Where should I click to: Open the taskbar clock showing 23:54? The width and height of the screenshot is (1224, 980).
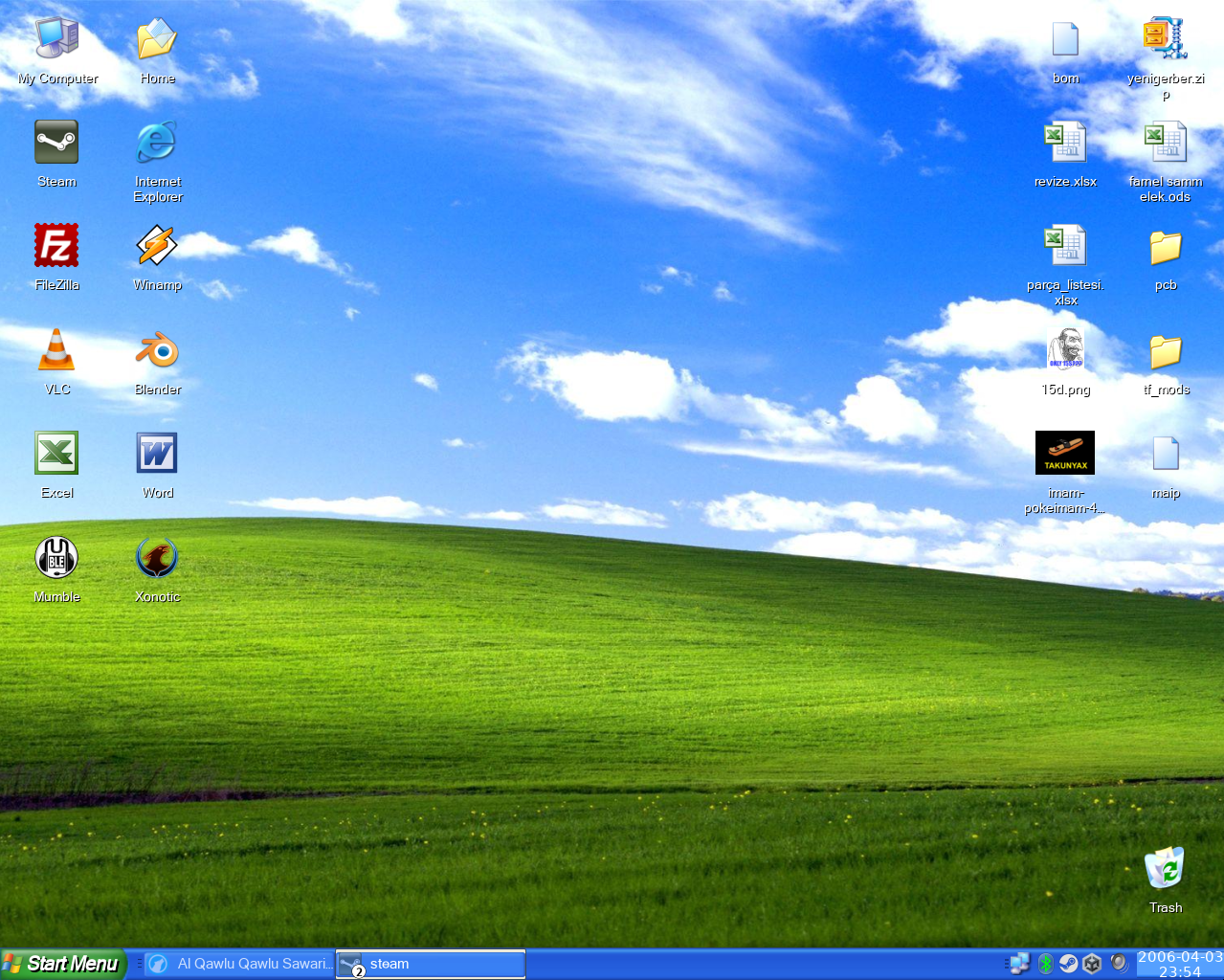pyautogui.click(x=1180, y=964)
